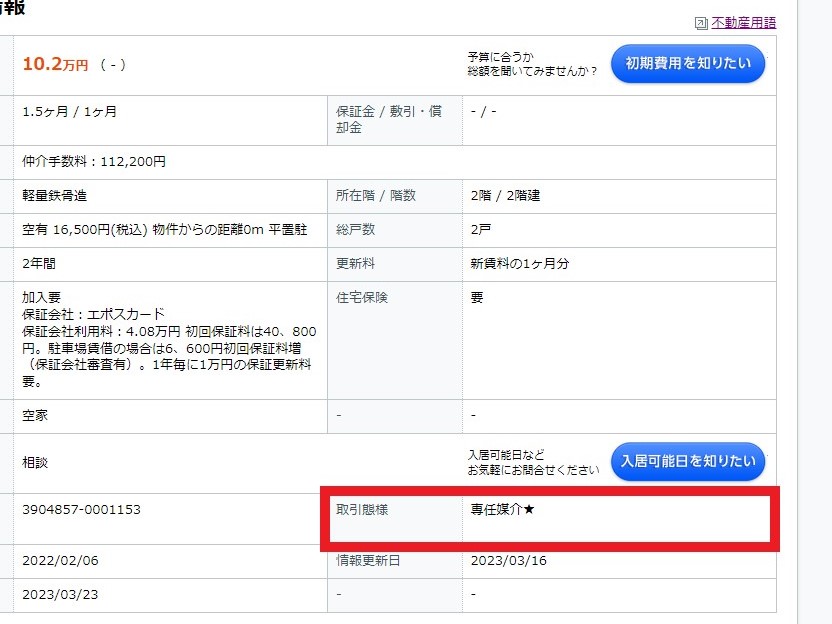Viewport: 832px width, 624px height.
Task: Select the 2階 / 2階建 value
Action: point(505,195)
